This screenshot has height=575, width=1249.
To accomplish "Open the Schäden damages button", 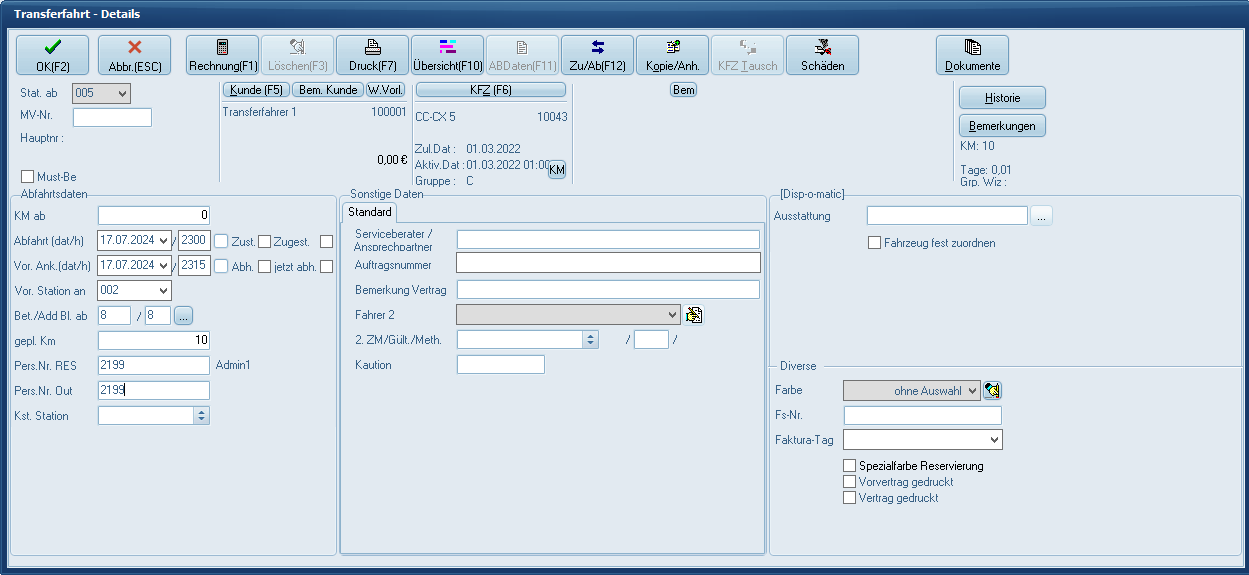I will point(822,55).
